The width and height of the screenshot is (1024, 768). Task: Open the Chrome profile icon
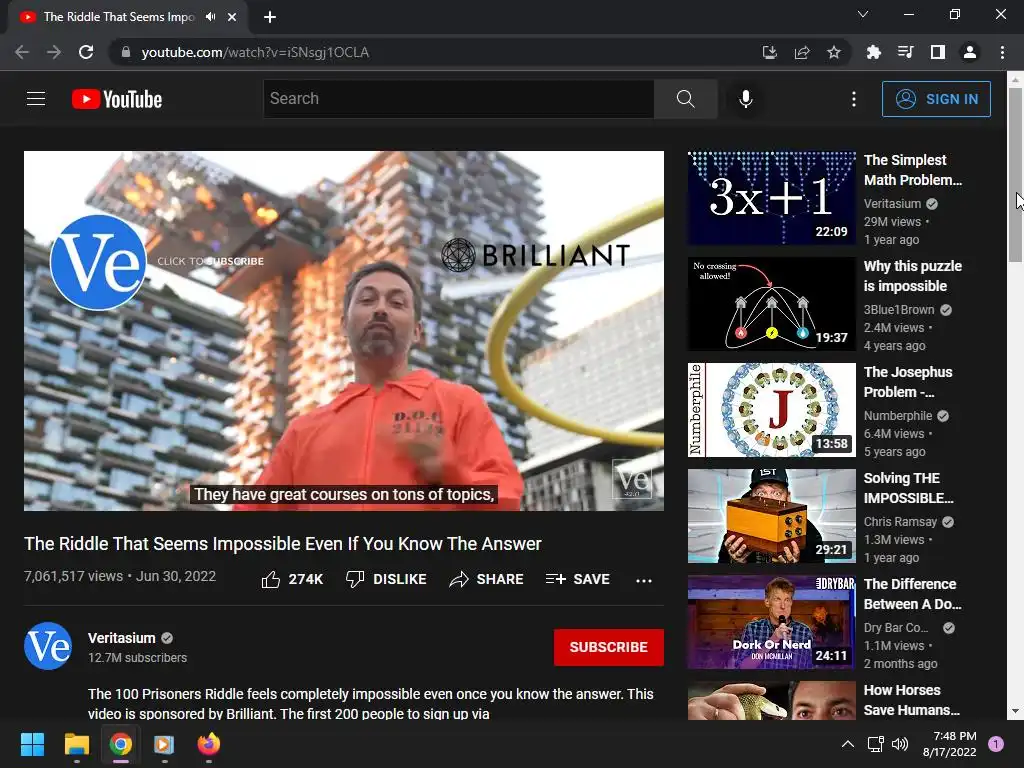(x=970, y=52)
